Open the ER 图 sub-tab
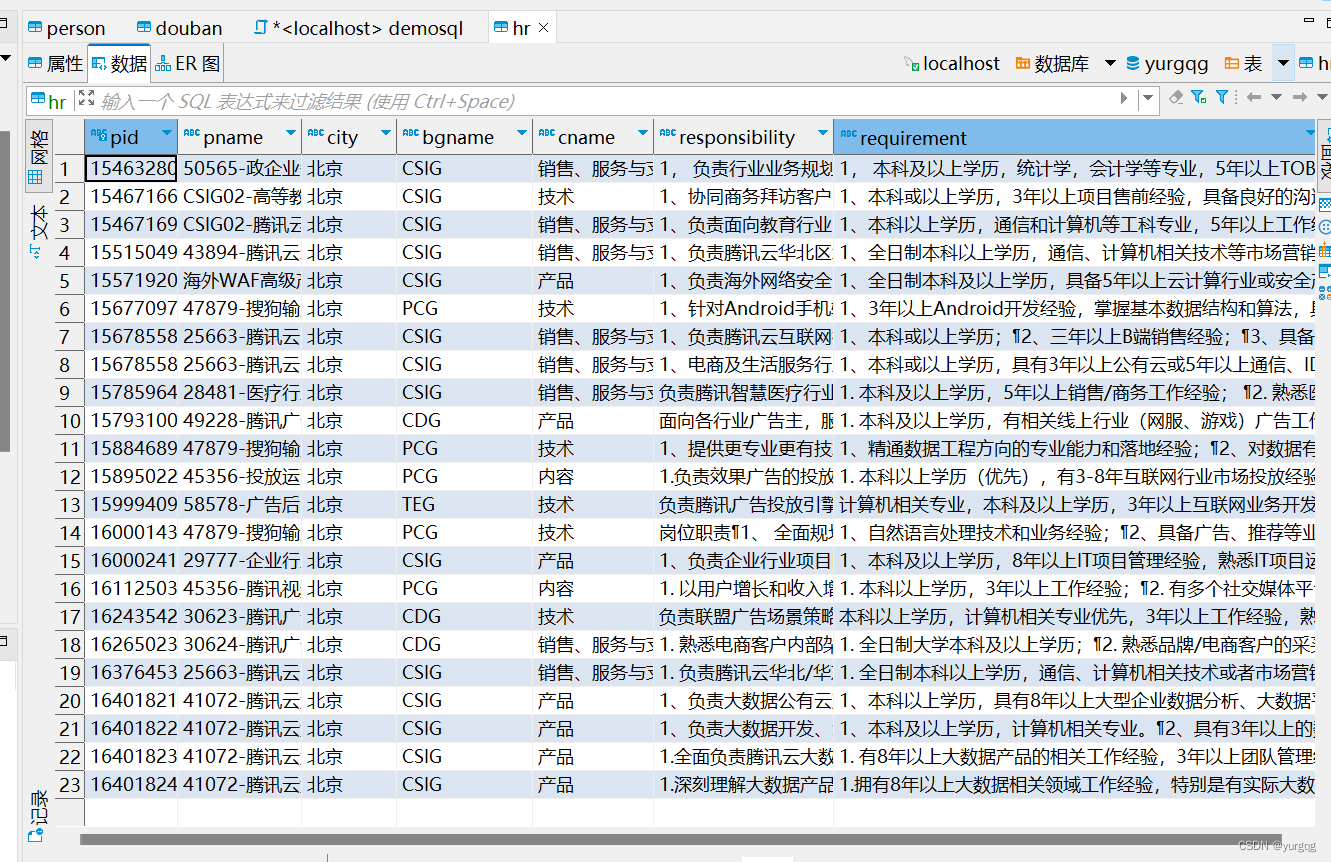This screenshot has width=1331, height=862. pos(187,64)
